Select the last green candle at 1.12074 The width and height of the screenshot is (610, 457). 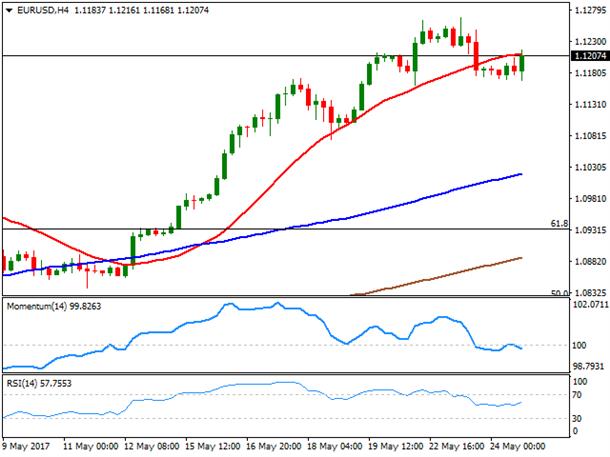(x=522, y=63)
